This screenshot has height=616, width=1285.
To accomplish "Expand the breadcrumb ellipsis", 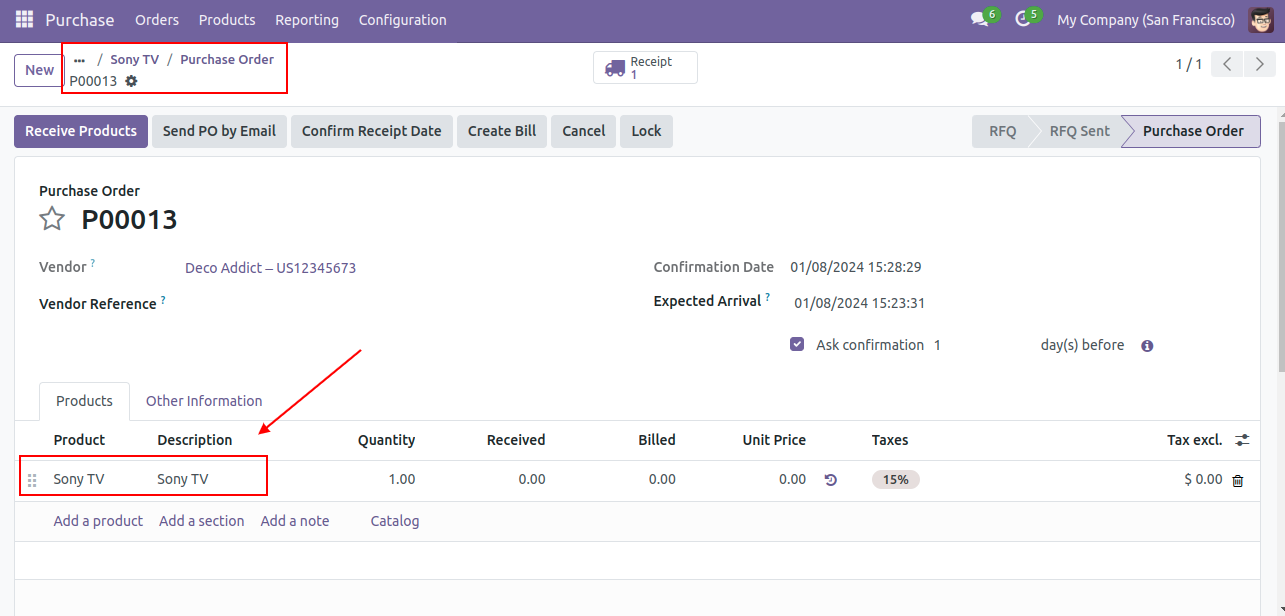I will point(80,60).
